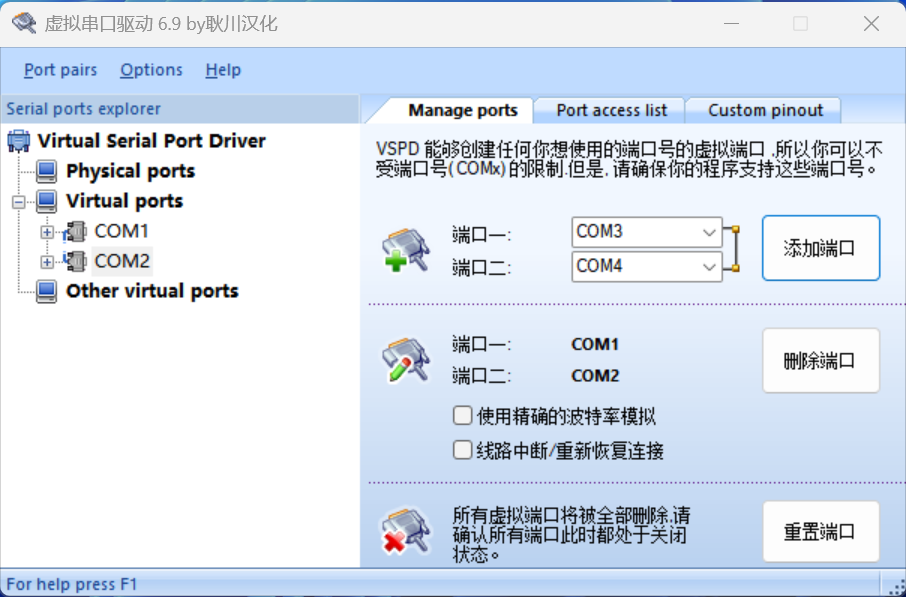Click the port pair link bracket icon
Image resolution: width=906 pixels, height=597 pixels.
[x=733, y=249]
